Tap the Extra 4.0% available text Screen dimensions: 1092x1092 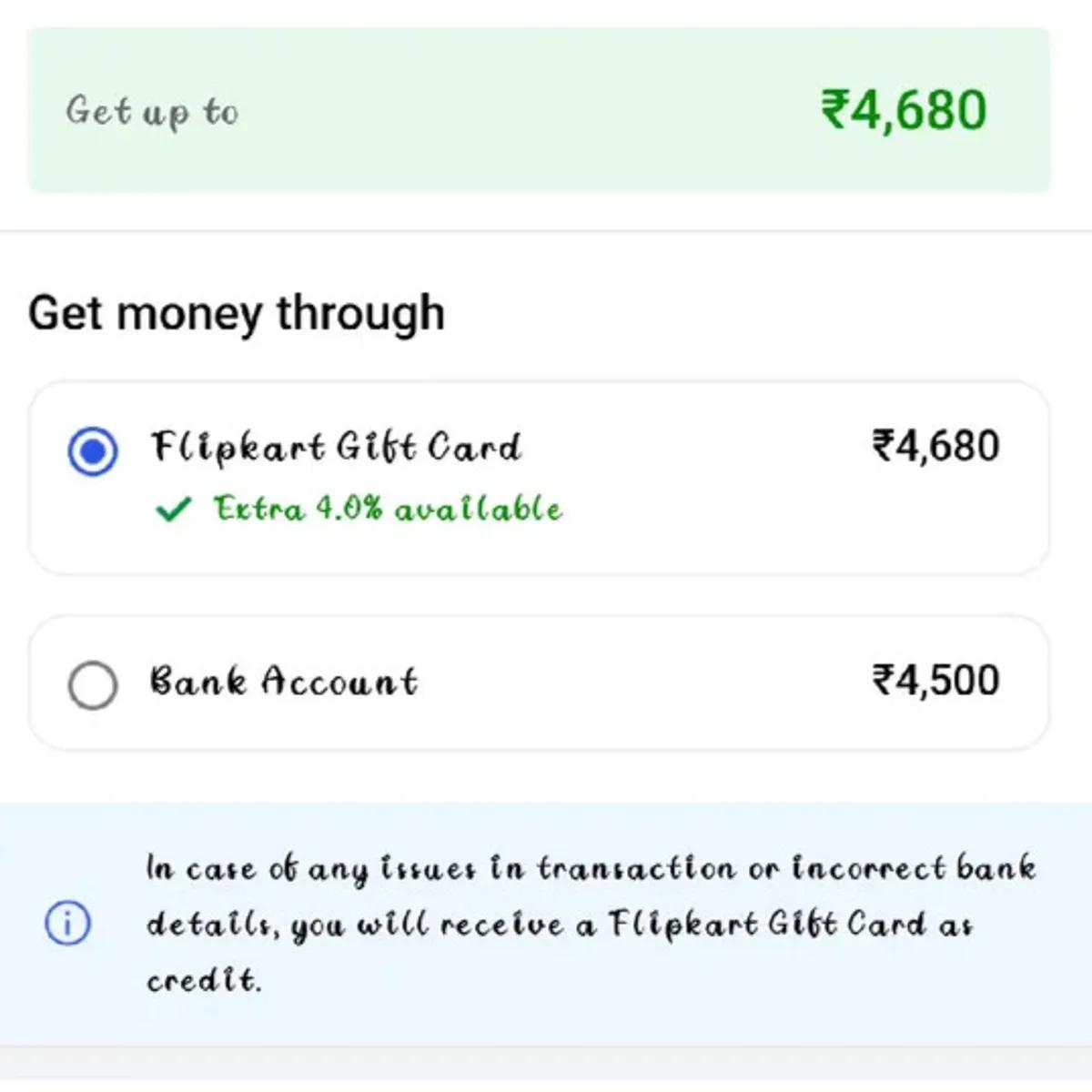point(388,509)
